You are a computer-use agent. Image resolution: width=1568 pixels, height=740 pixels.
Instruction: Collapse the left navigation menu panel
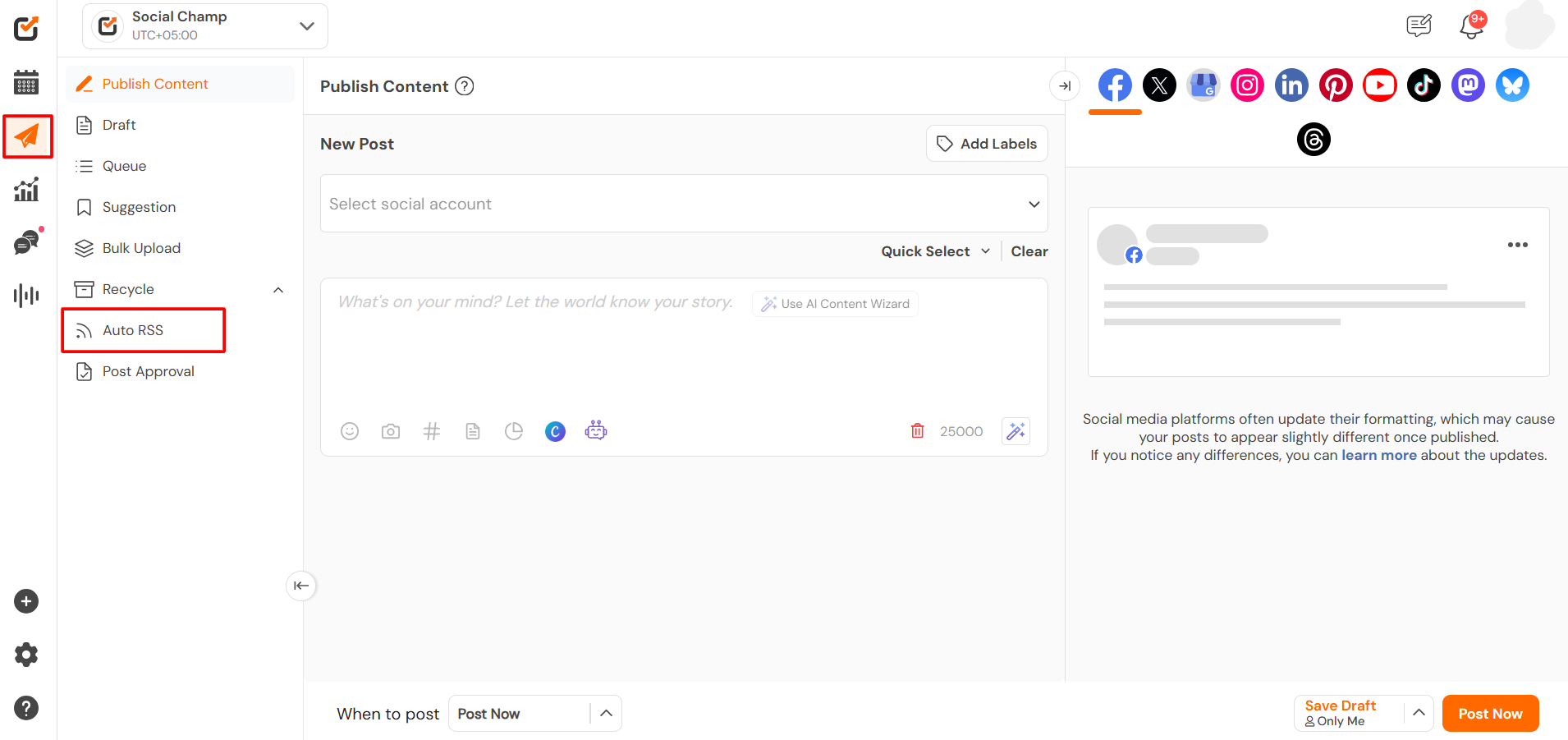point(301,586)
